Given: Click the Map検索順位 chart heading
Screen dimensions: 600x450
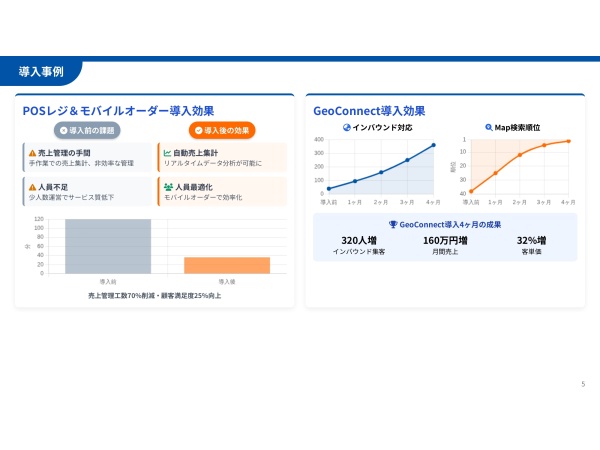Looking at the screenshot, I should (x=517, y=127).
